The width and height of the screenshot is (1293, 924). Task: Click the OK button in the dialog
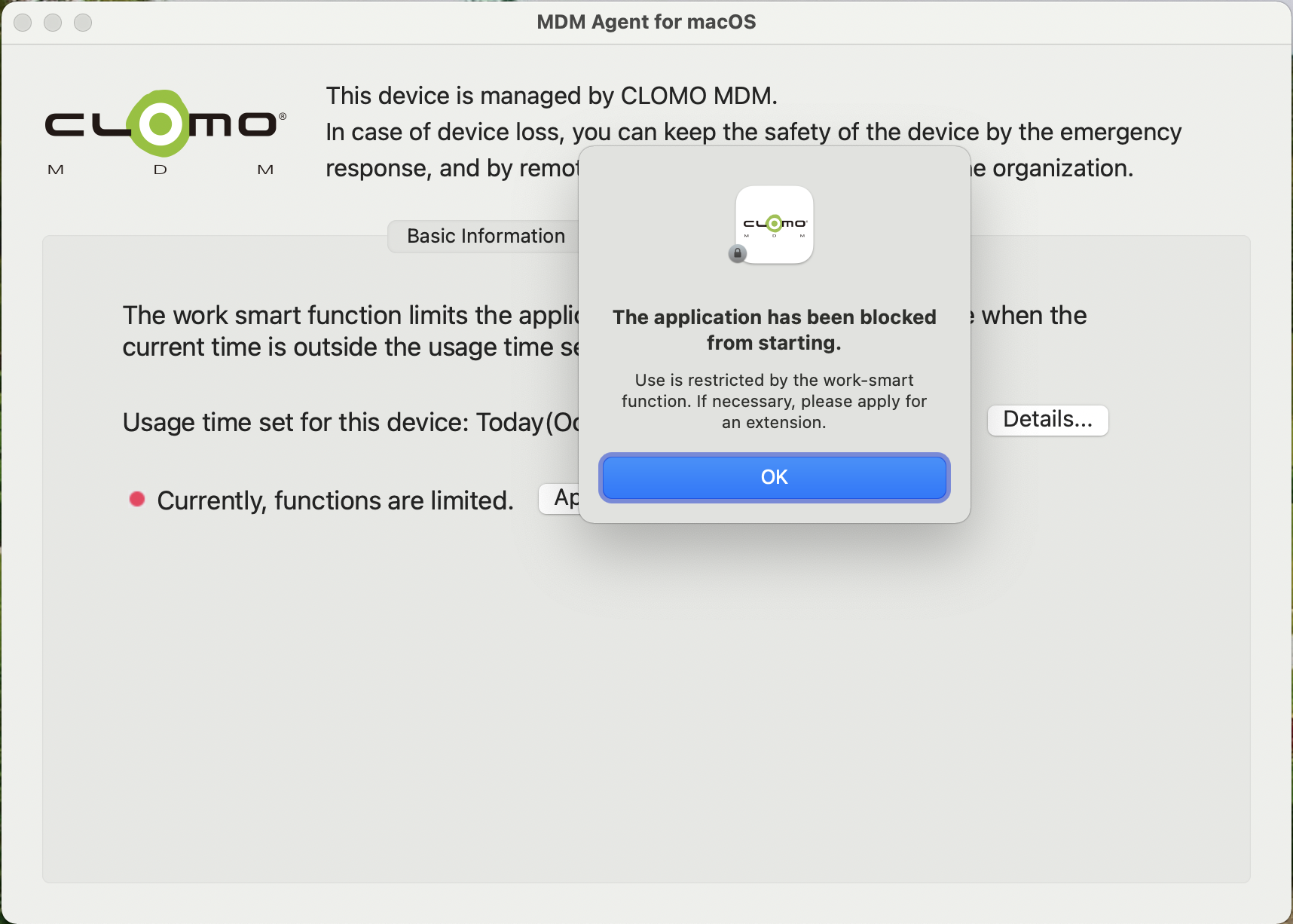[x=774, y=477]
